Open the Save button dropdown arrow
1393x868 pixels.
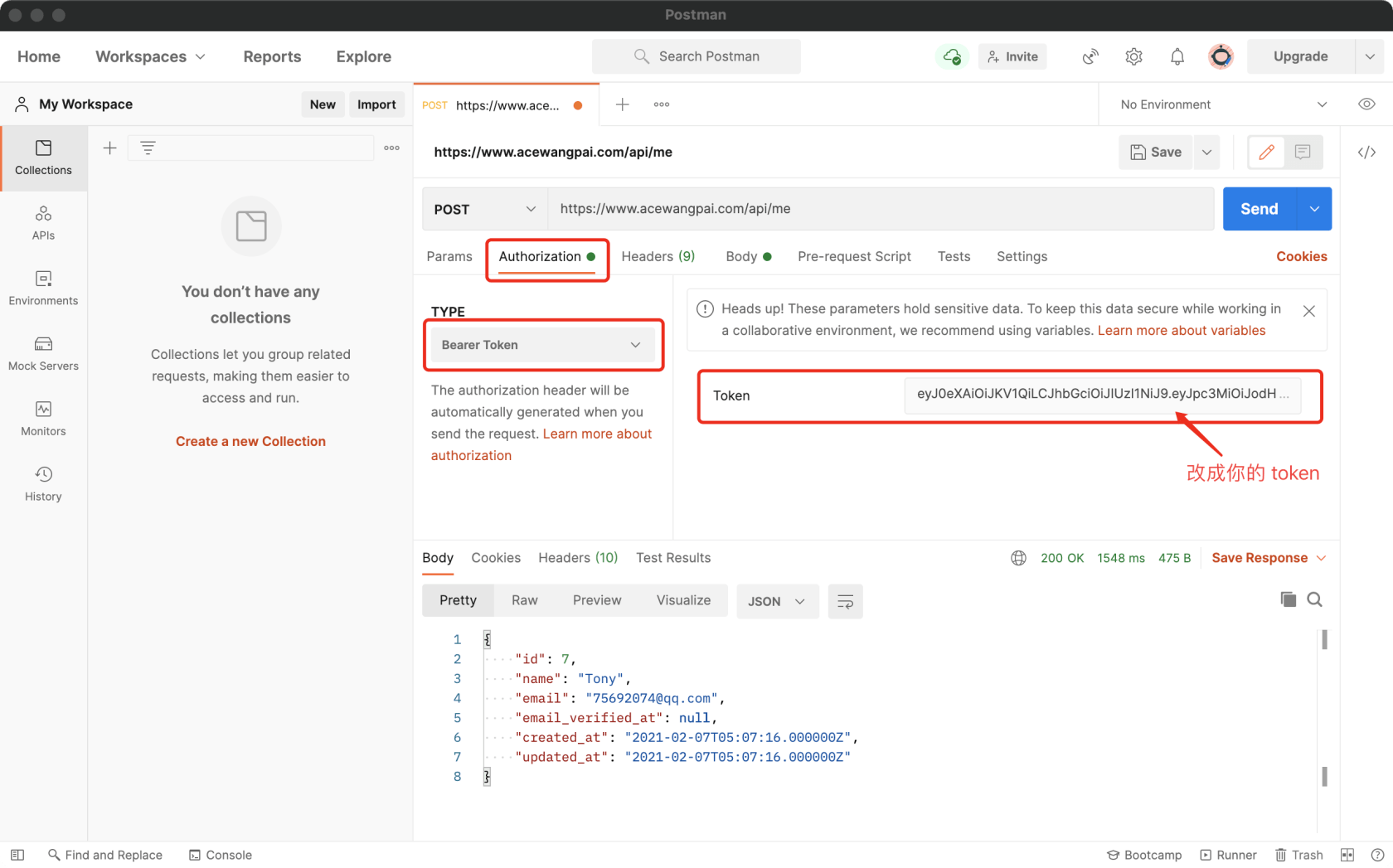1206,152
